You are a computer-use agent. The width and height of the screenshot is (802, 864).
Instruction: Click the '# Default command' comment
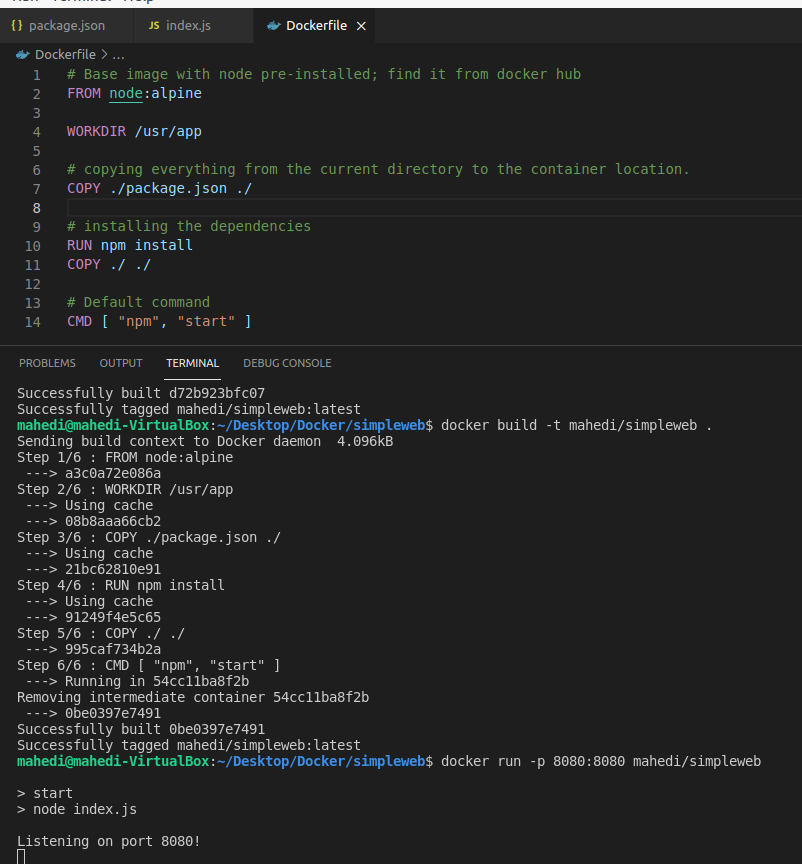pos(138,302)
